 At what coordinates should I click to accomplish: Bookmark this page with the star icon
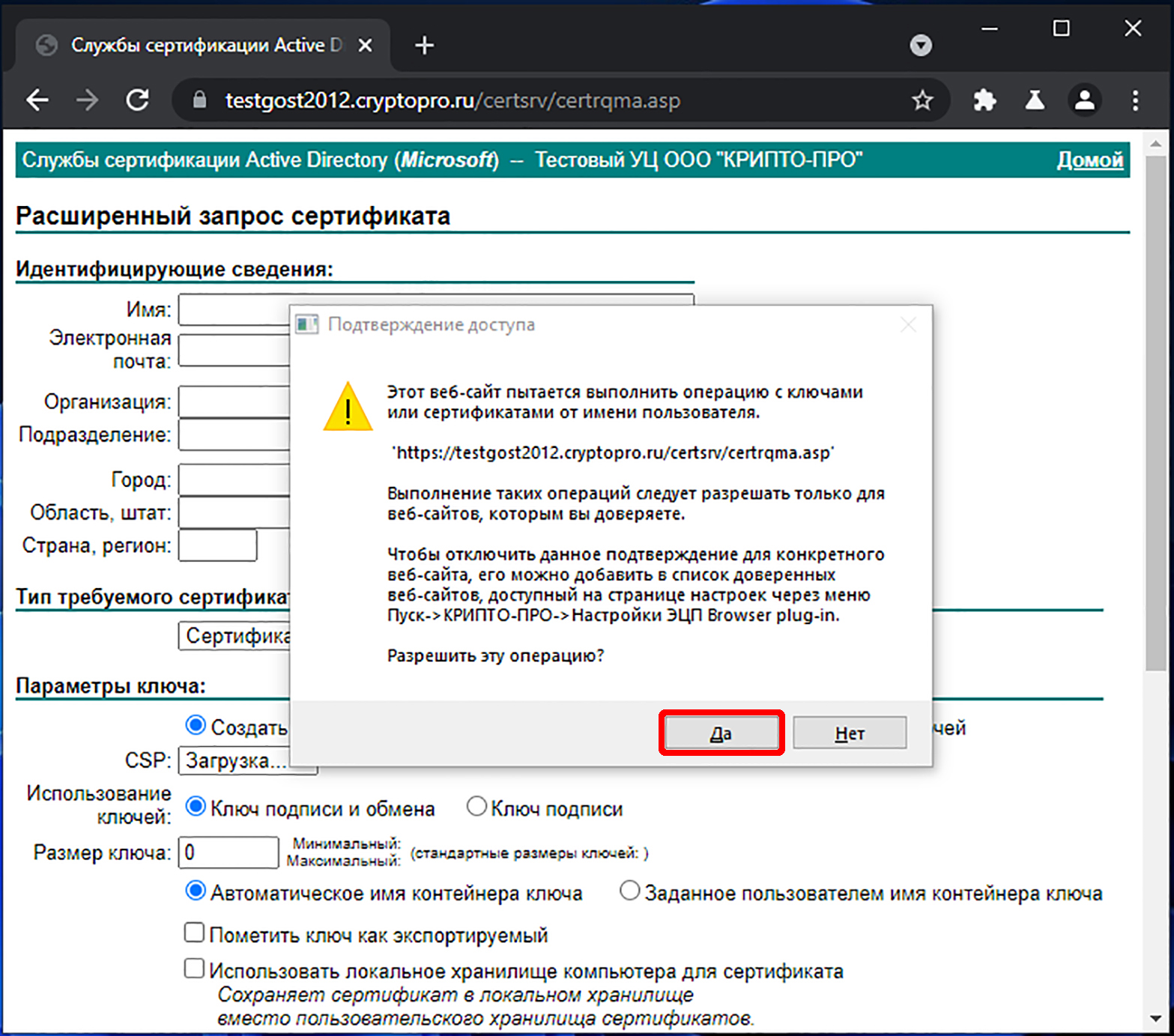click(x=922, y=100)
